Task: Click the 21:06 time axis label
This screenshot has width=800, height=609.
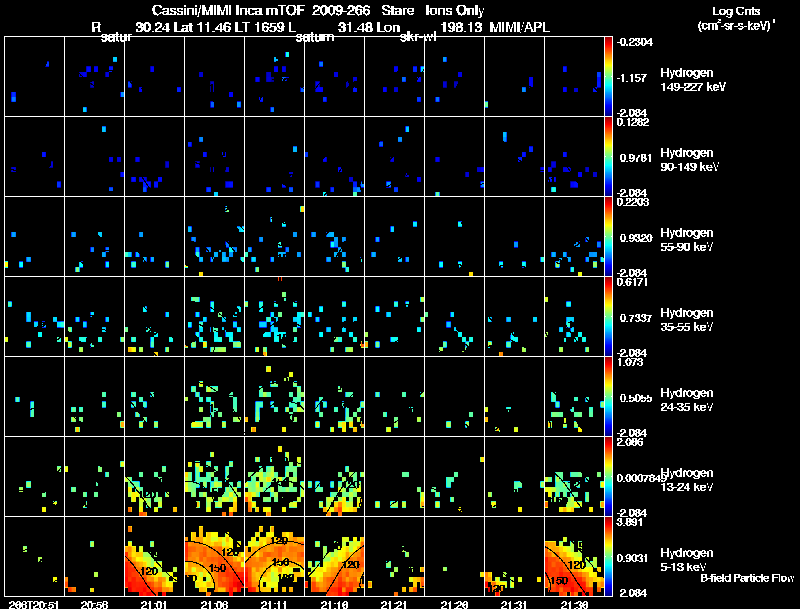Action: point(214,605)
